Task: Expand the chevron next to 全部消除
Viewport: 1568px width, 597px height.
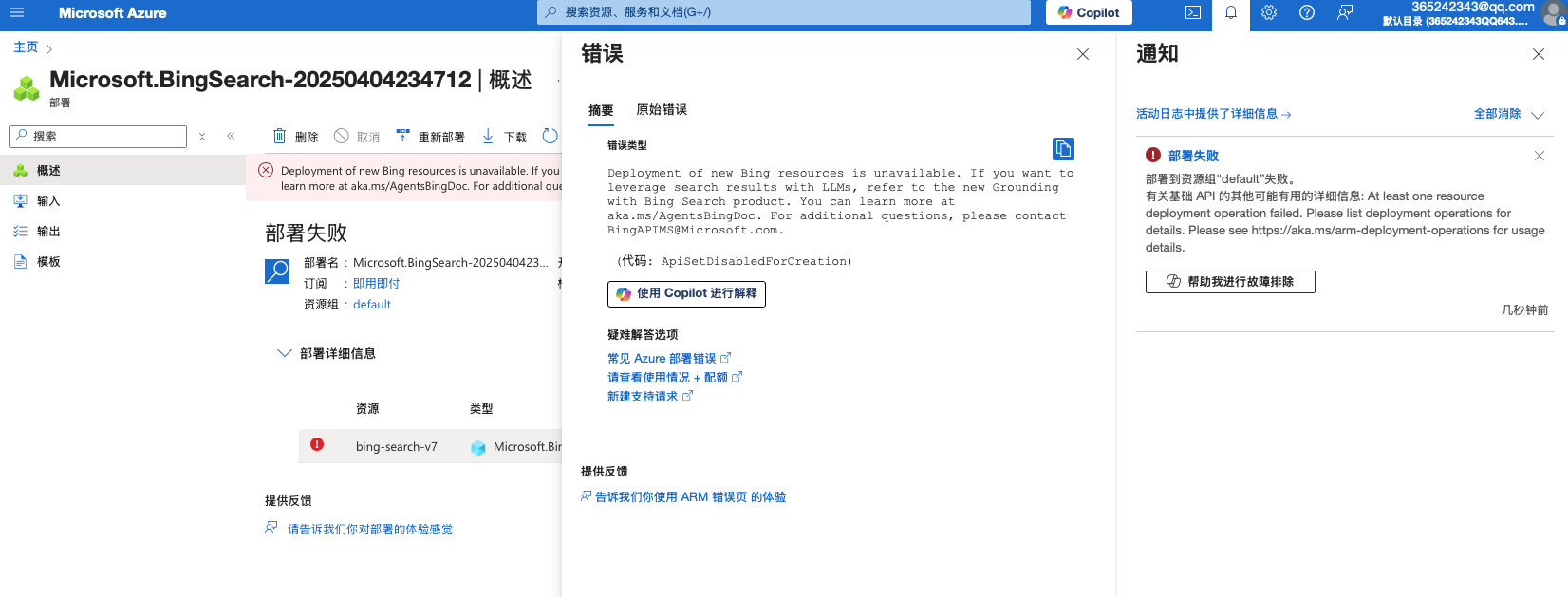Action: [1538, 115]
